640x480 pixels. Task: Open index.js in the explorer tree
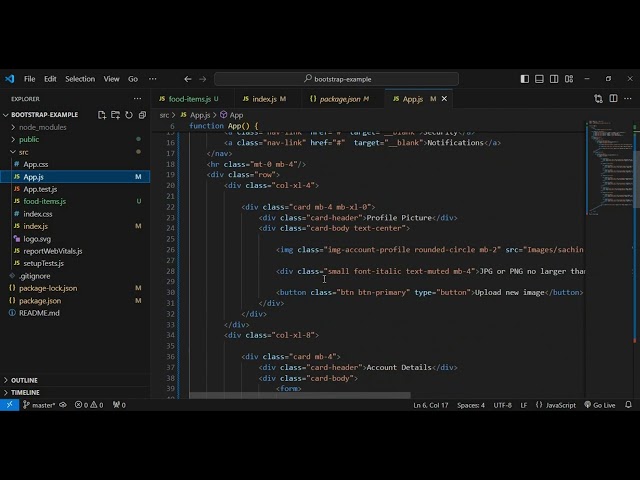coord(36,226)
